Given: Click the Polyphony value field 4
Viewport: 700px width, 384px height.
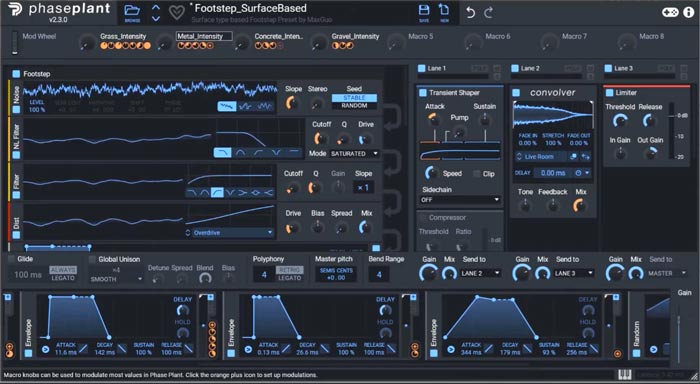Looking at the screenshot, I should [264, 274].
